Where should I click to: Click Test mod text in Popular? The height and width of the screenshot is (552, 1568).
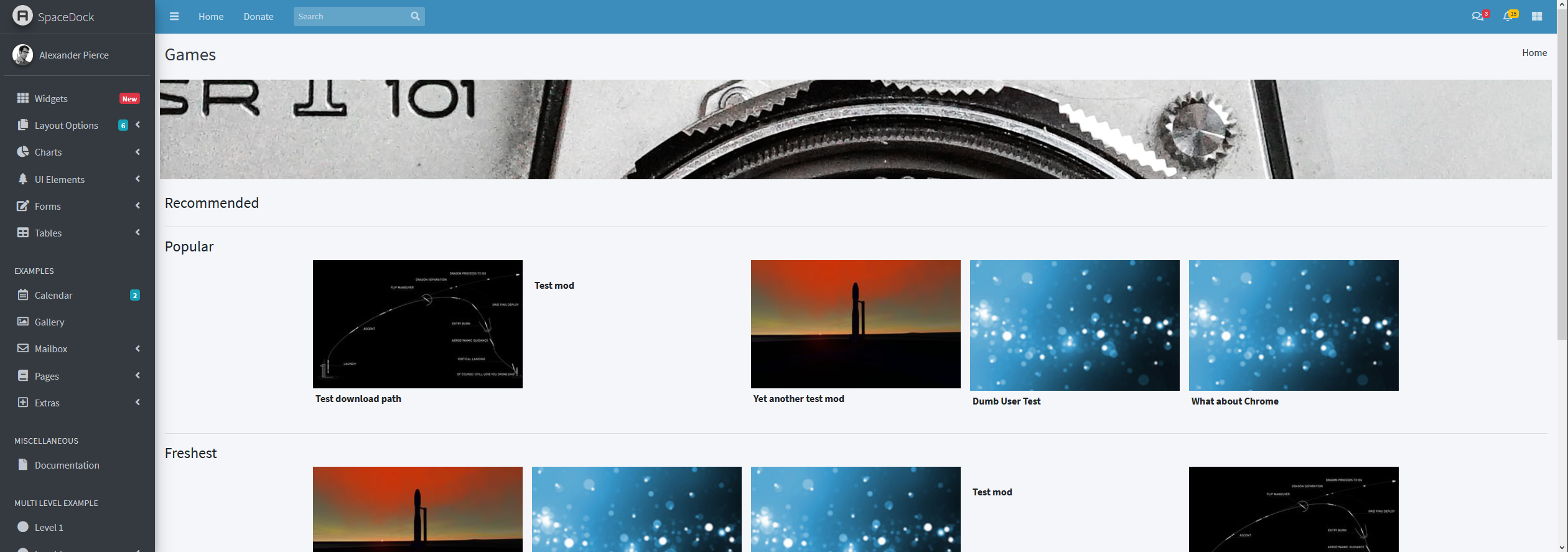(554, 285)
